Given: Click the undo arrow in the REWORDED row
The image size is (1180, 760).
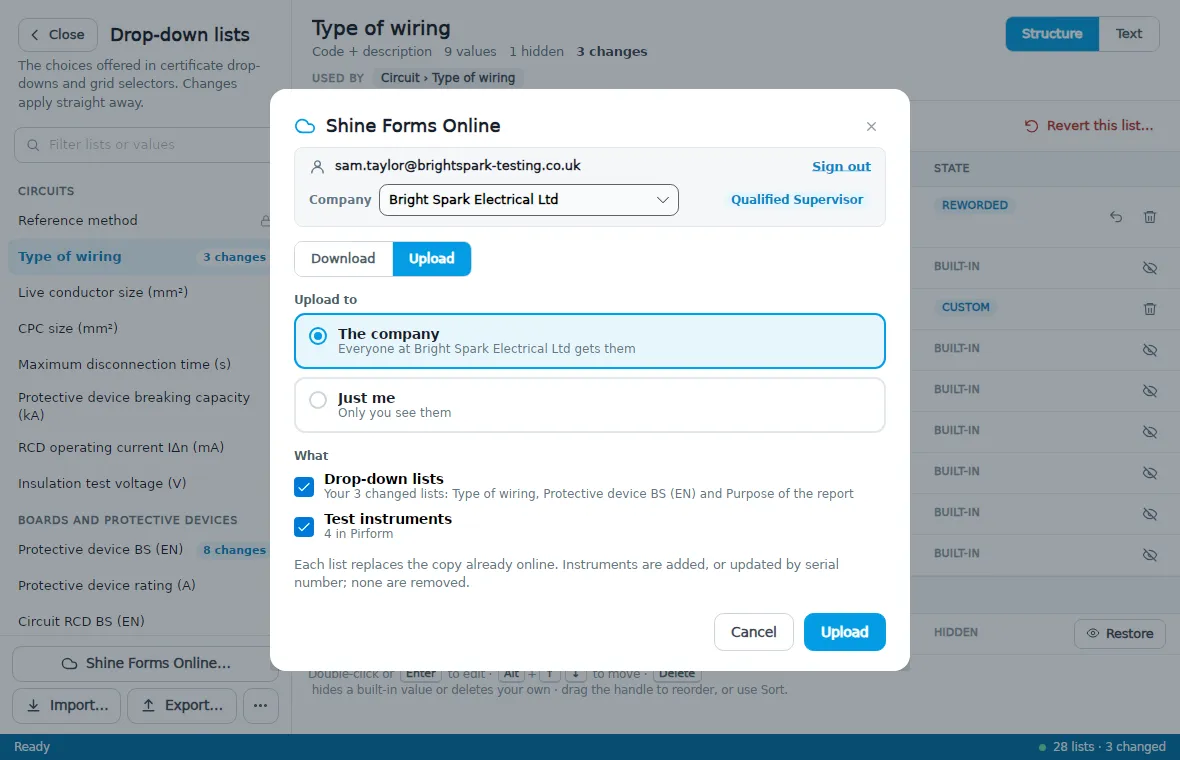Looking at the screenshot, I should 1116,217.
